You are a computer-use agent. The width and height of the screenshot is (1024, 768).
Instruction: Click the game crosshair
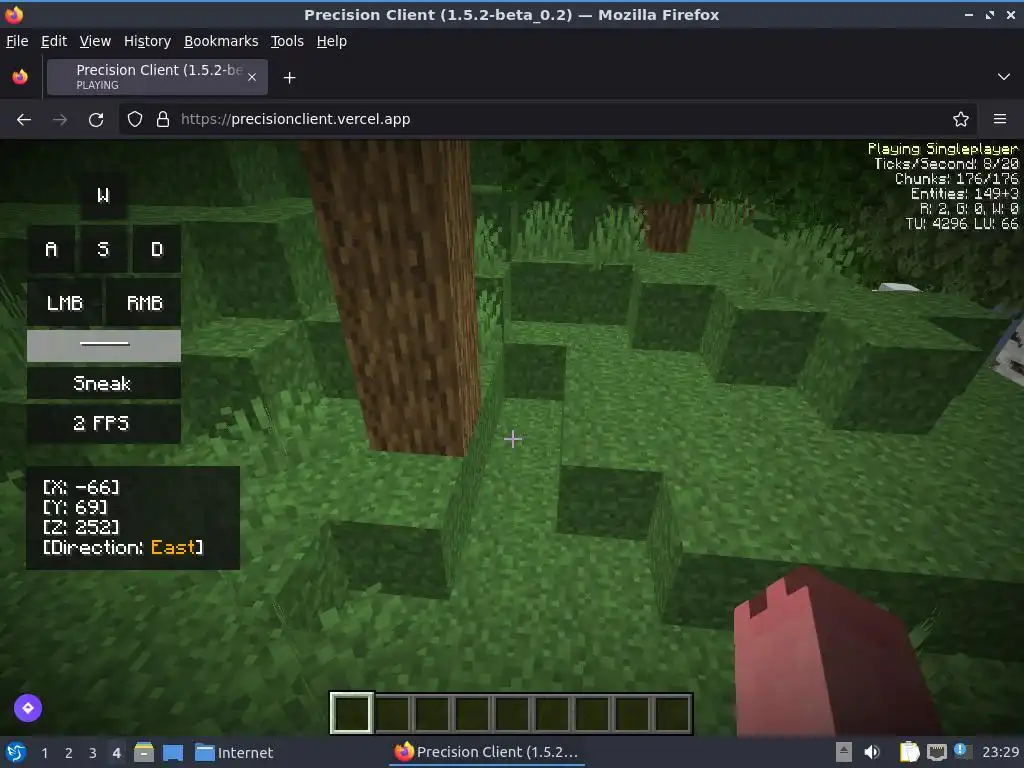[513, 439]
